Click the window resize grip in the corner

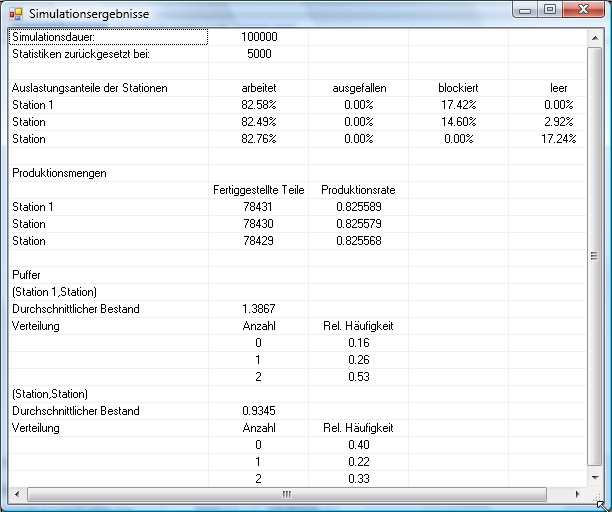[600, 502]
